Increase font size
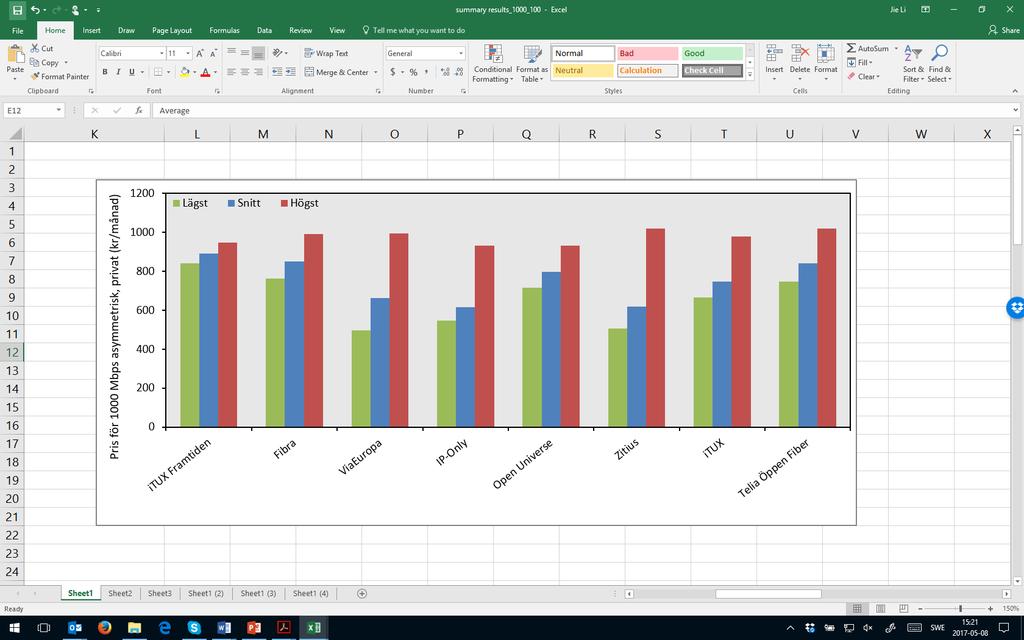This screenshot has width=1024, height=640. (x=200, y=54)
